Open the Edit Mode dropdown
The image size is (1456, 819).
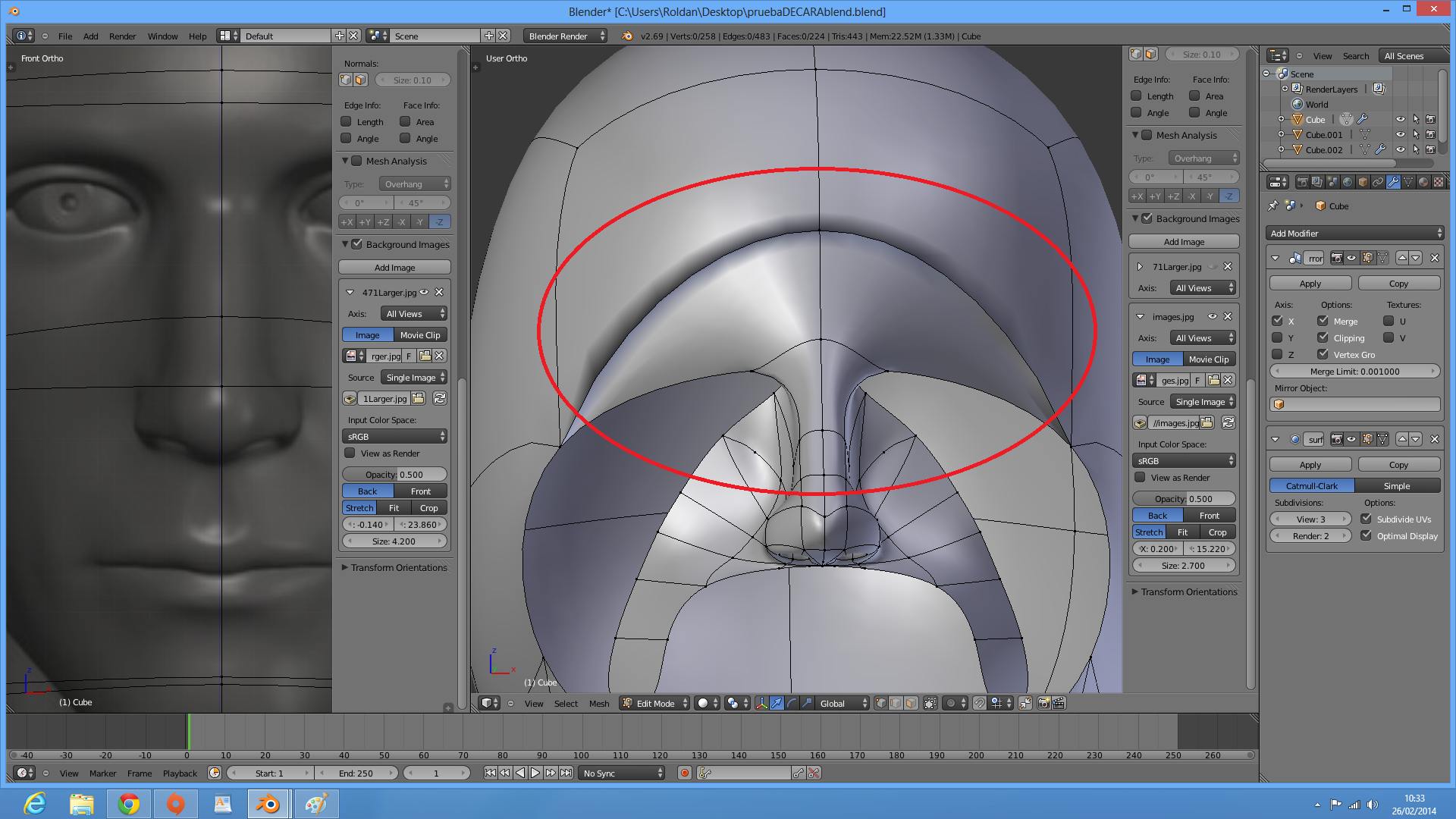click(655, 703)
